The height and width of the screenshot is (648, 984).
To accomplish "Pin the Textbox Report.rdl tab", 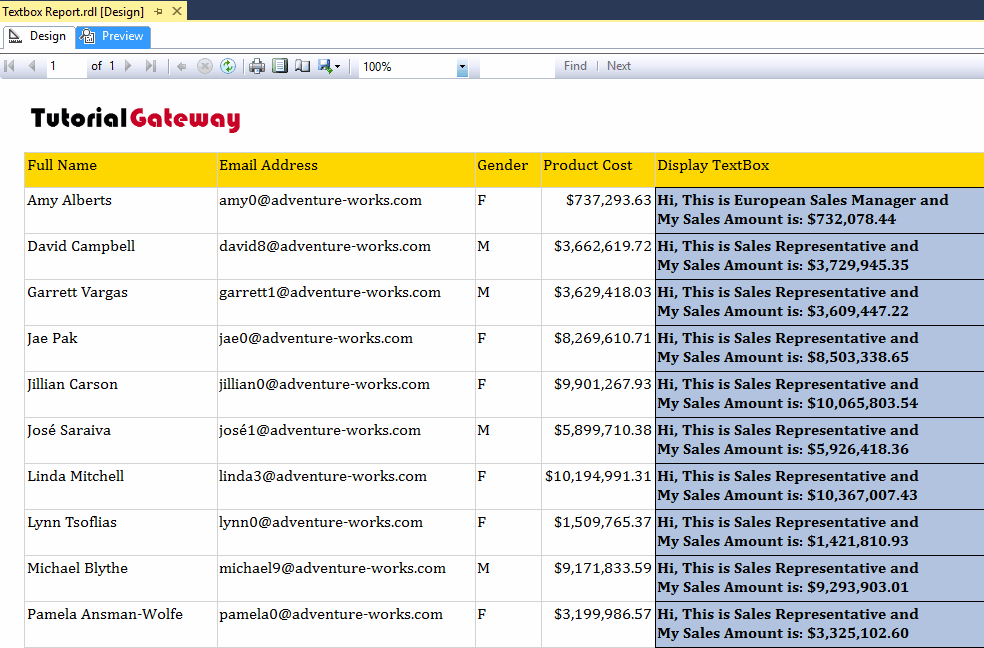I will coord(159,11).
